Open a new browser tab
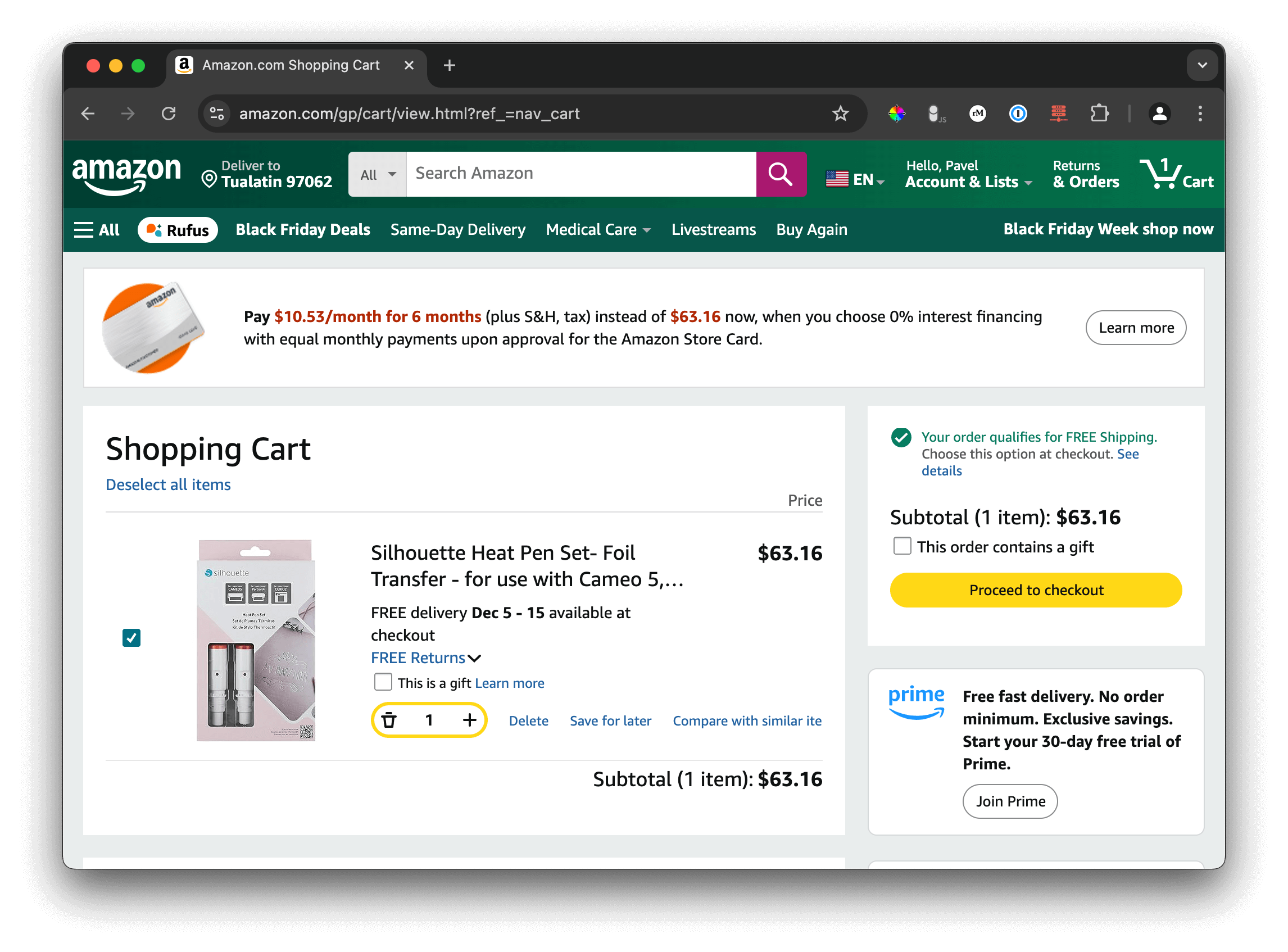1288x952 pixels. 450,65
